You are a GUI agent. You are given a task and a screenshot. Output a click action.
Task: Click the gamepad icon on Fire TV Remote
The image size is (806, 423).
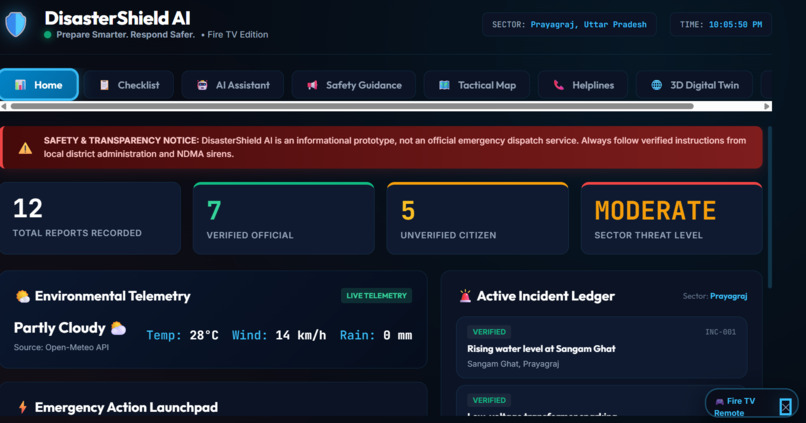tap(720, 401)
